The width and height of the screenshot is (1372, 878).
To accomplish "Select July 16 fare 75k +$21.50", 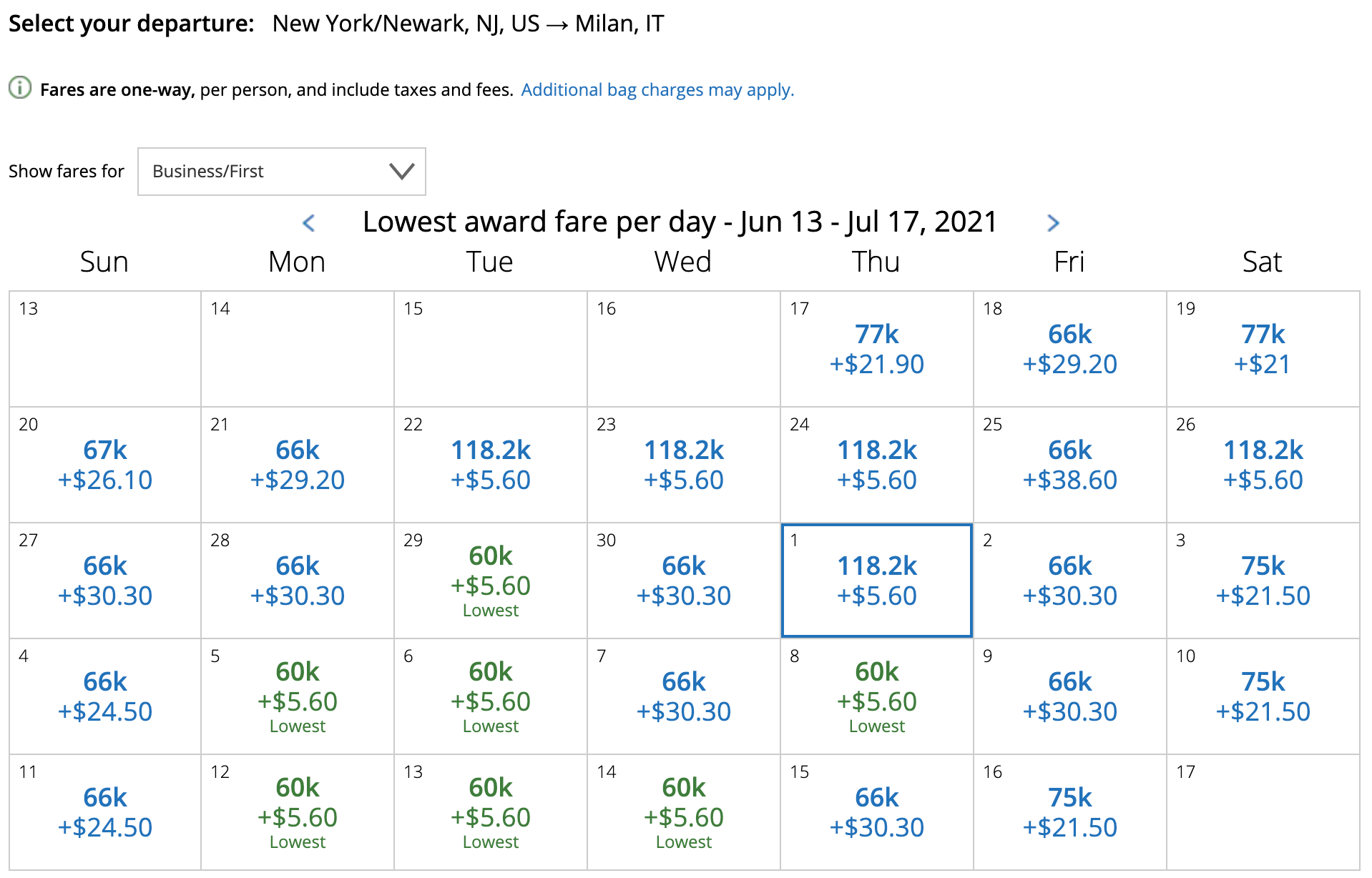I will [x=1069, y=812].
